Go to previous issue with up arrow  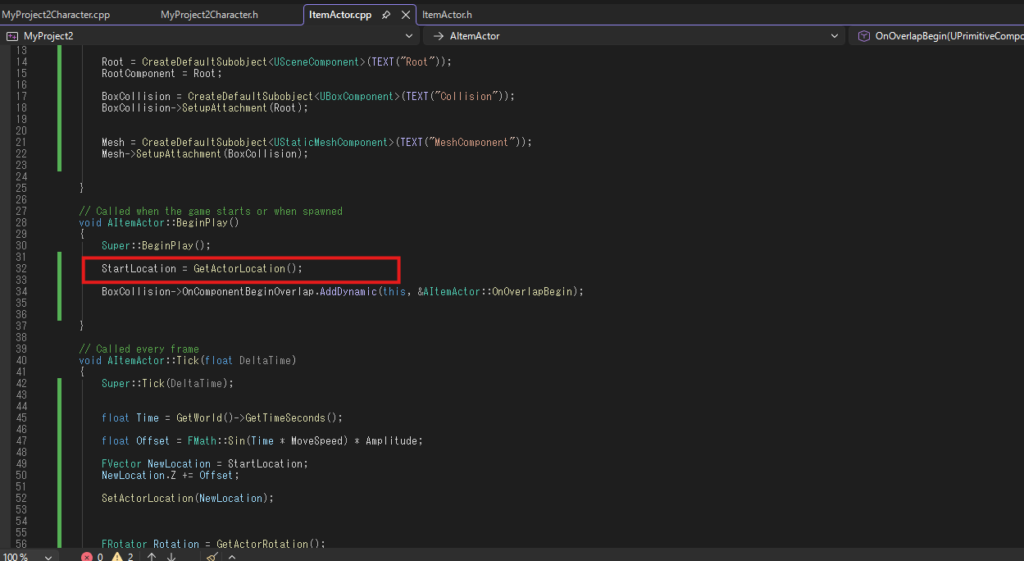[x=151, y=555]
